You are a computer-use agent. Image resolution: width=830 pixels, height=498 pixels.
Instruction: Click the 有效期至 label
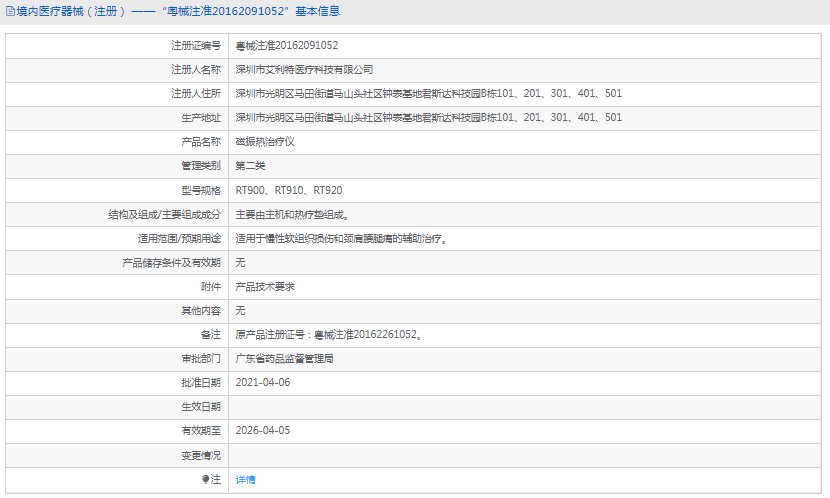(x=201, y=430)
